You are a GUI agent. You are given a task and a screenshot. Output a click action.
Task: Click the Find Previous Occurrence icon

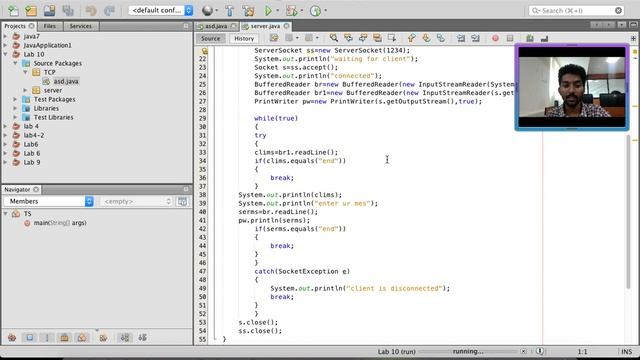pyautogui.click(x=348, y=38)
